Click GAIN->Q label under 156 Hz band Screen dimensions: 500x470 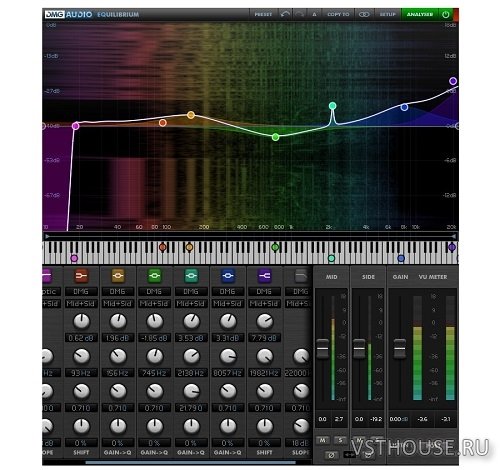[118, 452]
